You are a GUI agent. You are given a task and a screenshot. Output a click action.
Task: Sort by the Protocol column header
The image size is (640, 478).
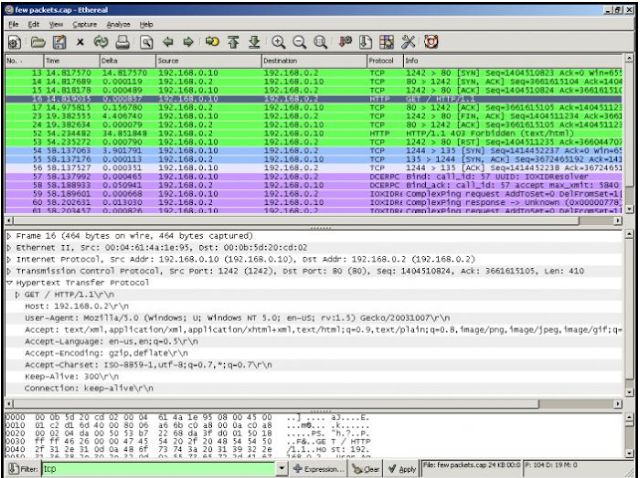coord(385,61)
